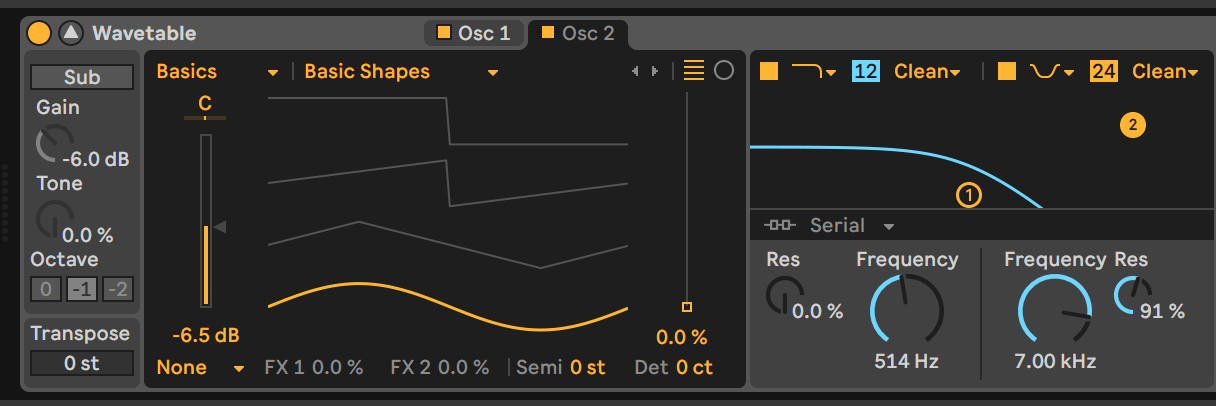Click the Filter 1 Res 0.0 % value
The width and height of the screenshot is (1216, 406).
click(818, 312)
